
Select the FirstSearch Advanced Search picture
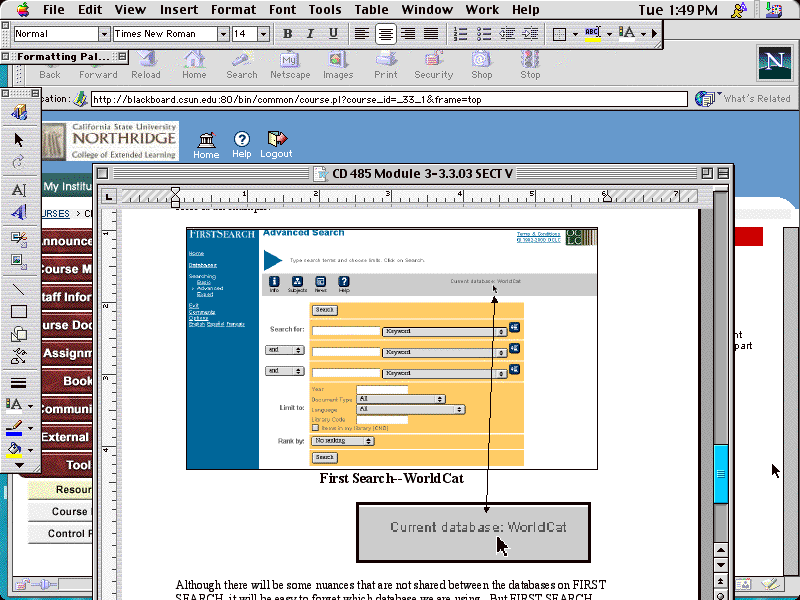coord(392,348)
